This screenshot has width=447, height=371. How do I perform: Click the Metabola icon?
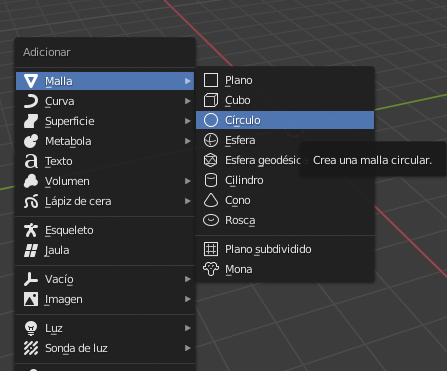[31, 141]
